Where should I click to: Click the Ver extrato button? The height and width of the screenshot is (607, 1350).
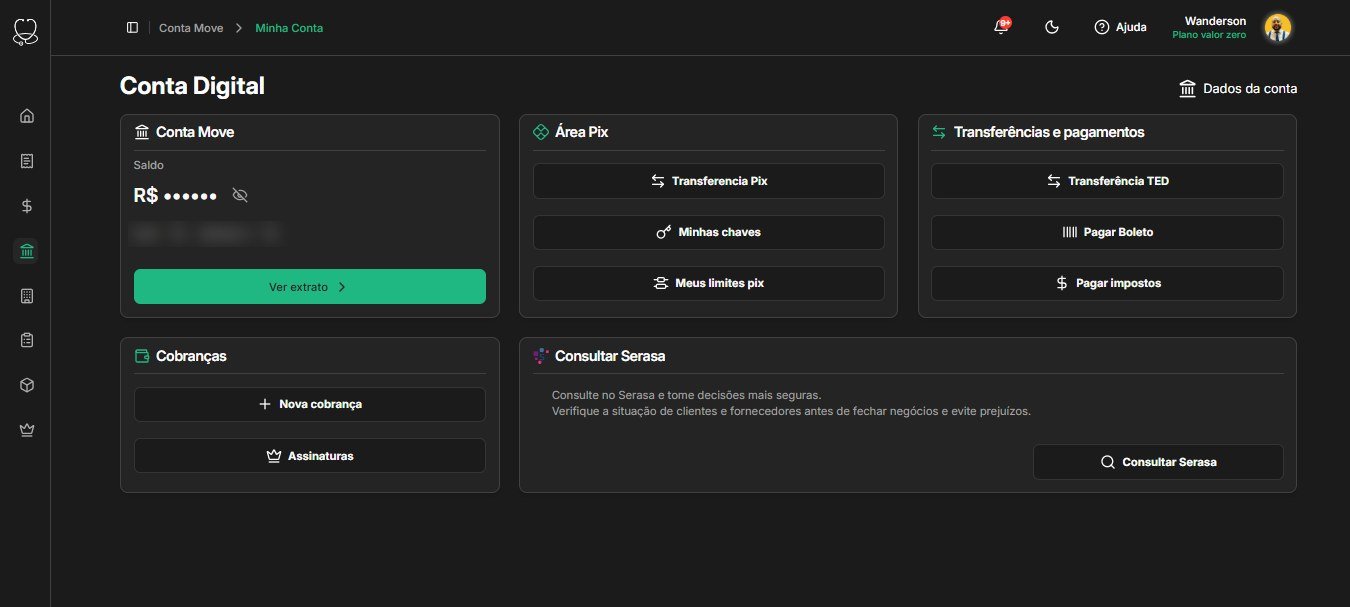click(x=310, y=287)
